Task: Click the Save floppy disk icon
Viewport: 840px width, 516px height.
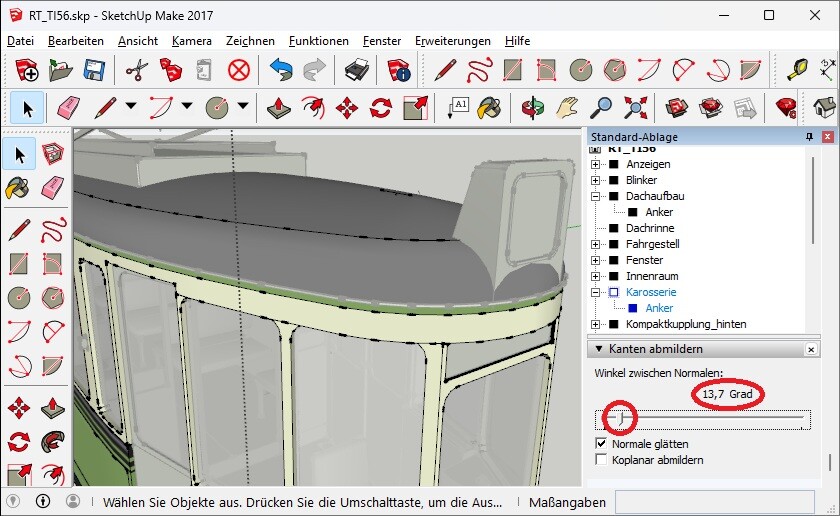Action: pyautogui.click(x=94, y=70)
